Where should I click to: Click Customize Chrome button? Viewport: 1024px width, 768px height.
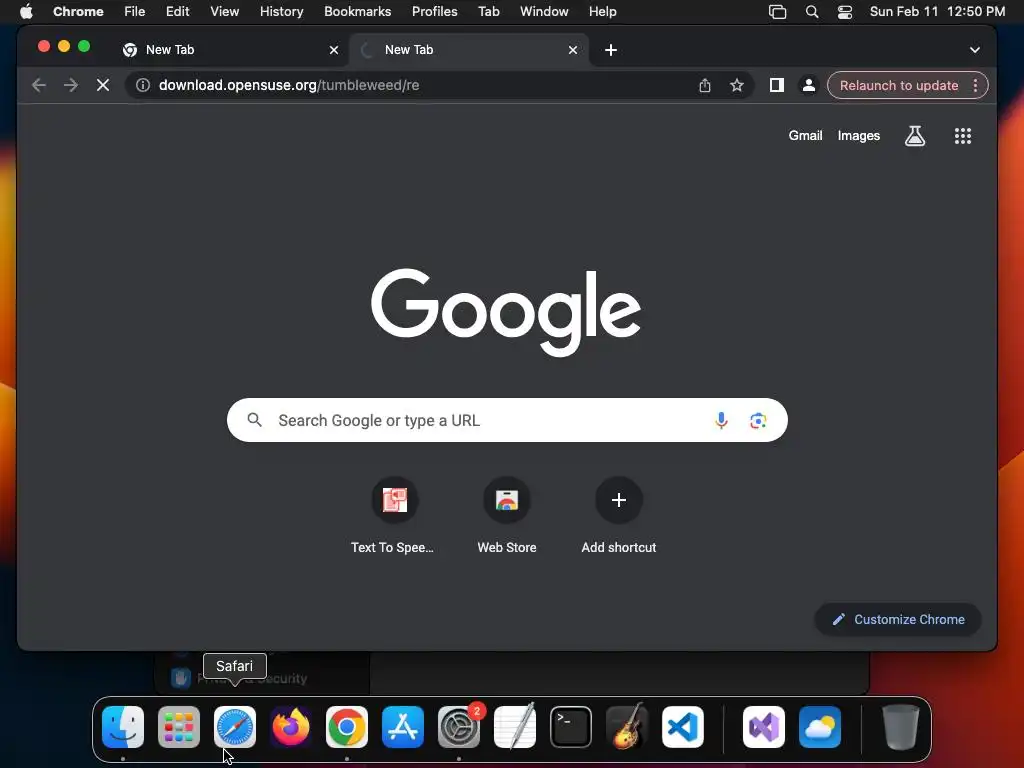[x=898, y=619]
